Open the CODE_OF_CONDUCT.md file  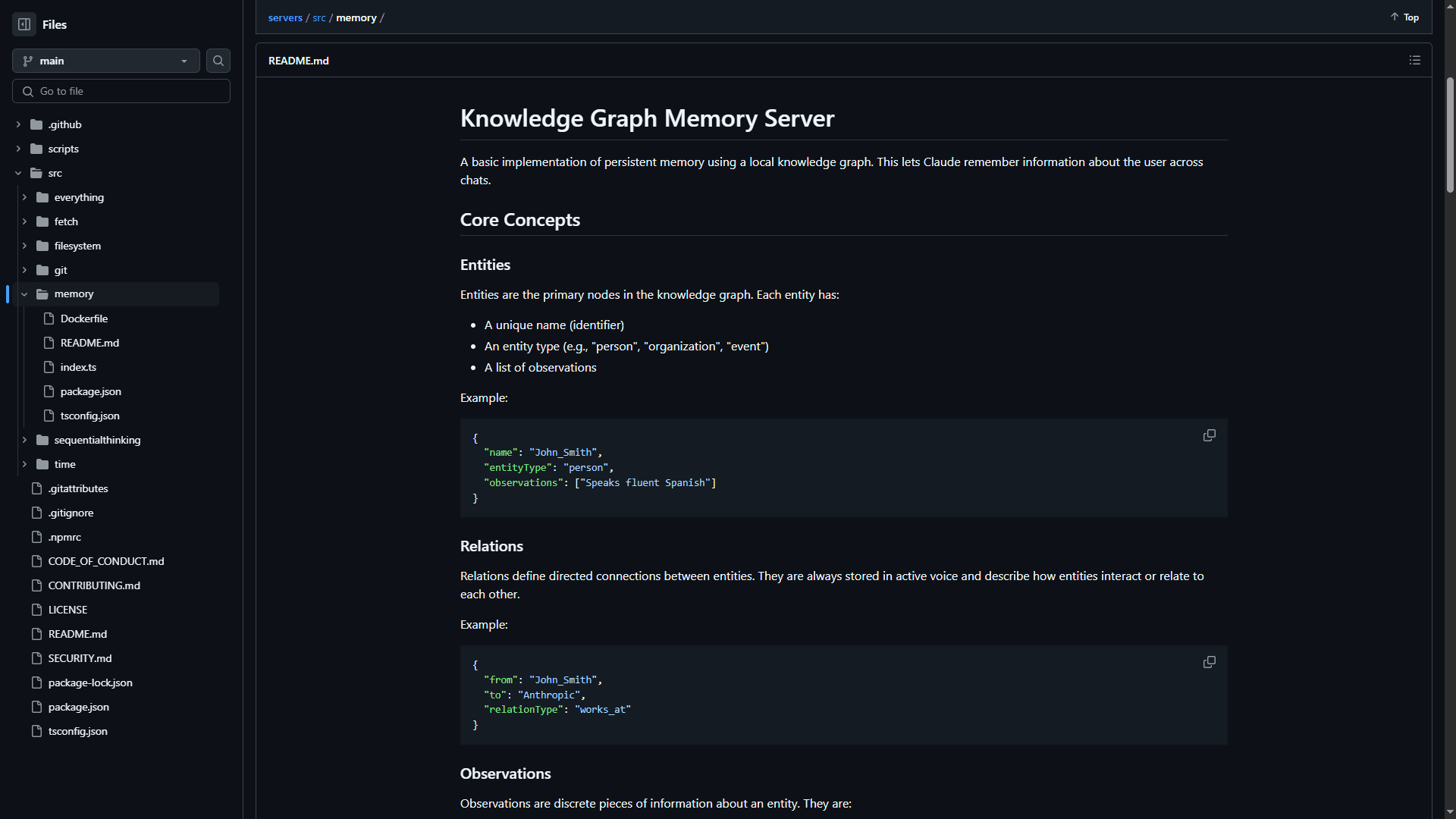tap(105, 560)
